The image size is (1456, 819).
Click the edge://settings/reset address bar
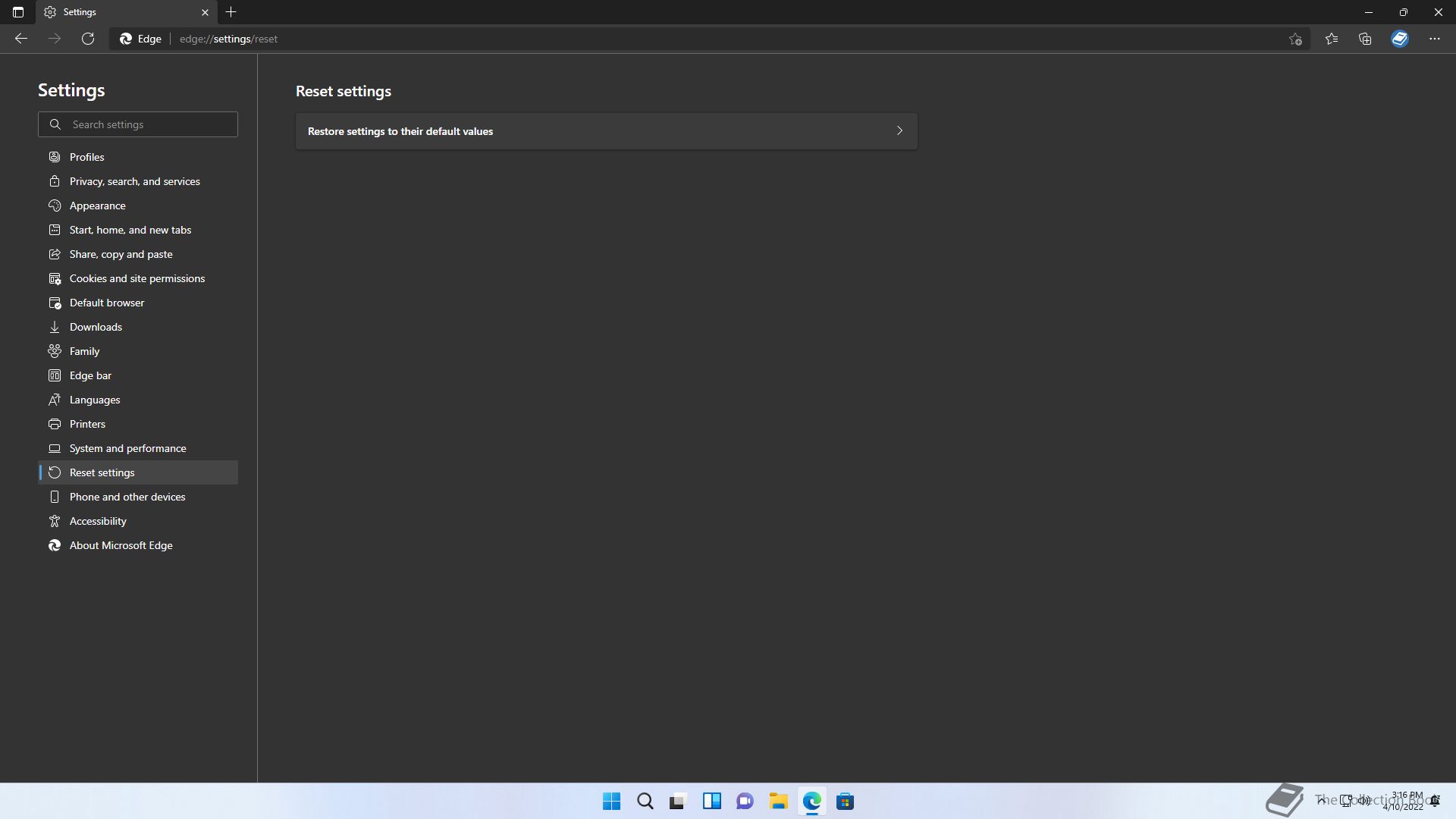pyautogui.click(x=531, y=39)
